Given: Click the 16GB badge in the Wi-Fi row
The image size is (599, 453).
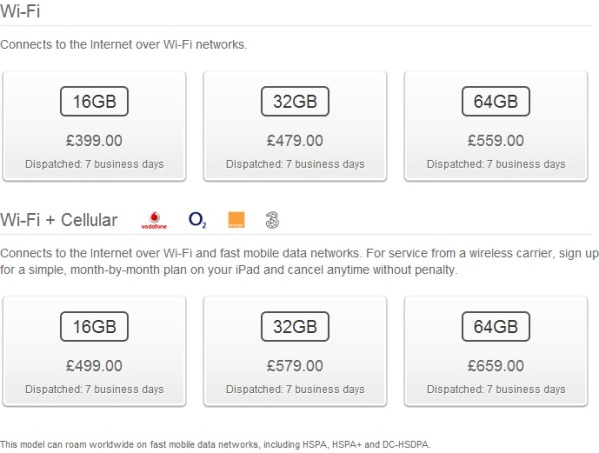Looking at the screenshot, I should 94,101.
